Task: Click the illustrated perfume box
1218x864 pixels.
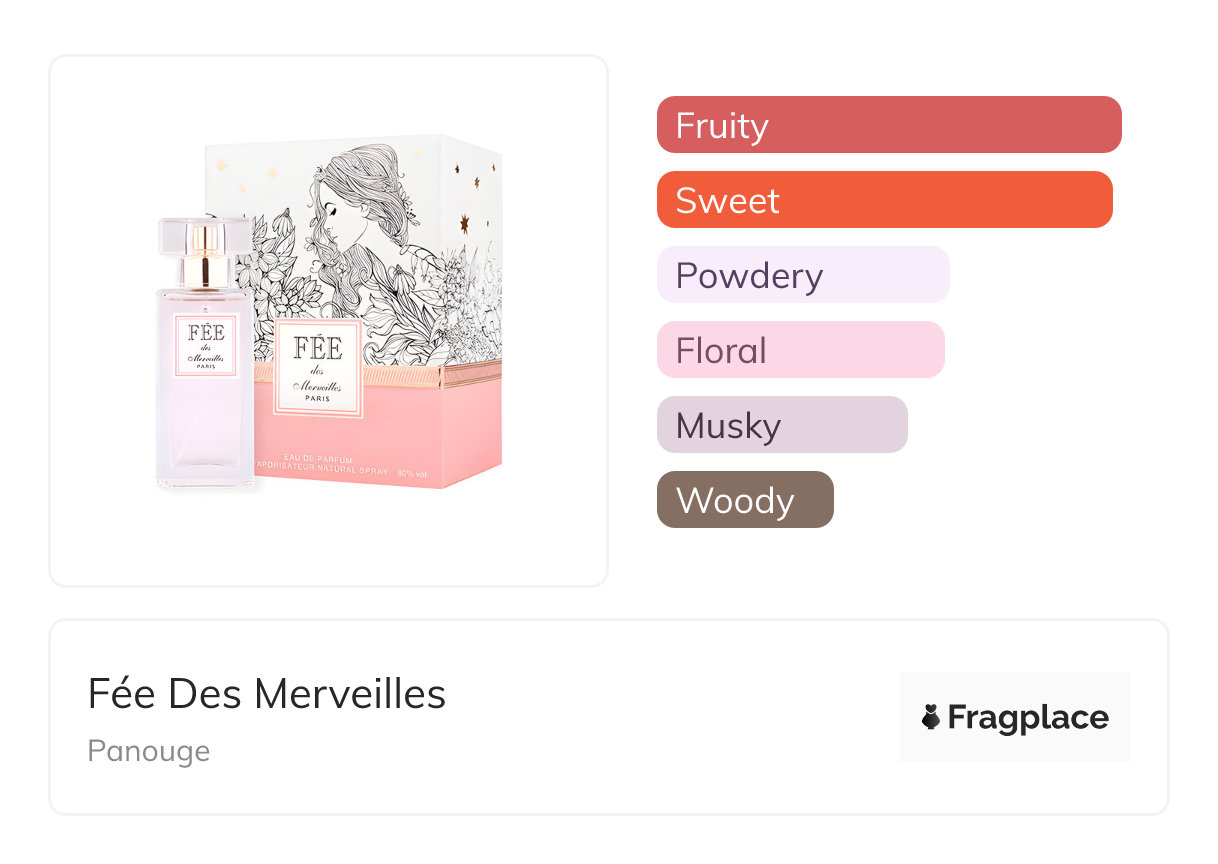Action: point(380,300)
